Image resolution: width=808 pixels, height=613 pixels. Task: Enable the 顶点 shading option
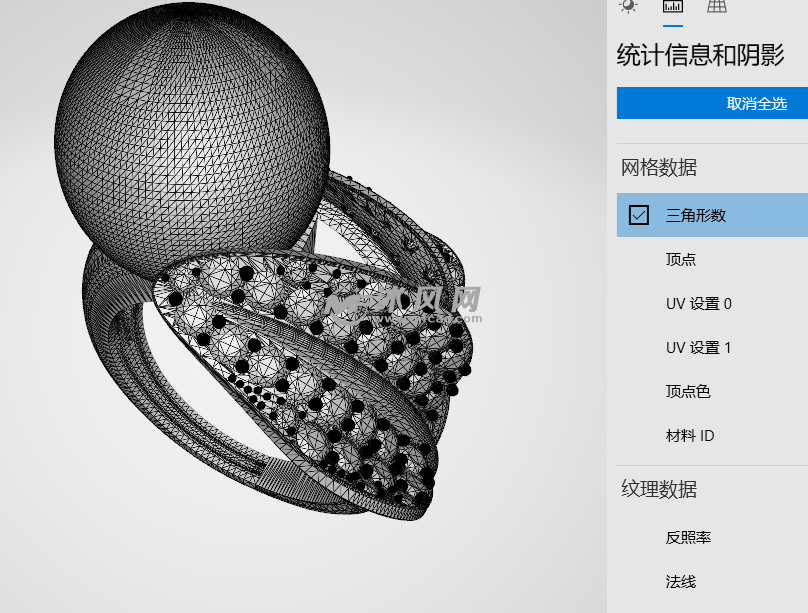pyautogui.click(x=681, y=259)
